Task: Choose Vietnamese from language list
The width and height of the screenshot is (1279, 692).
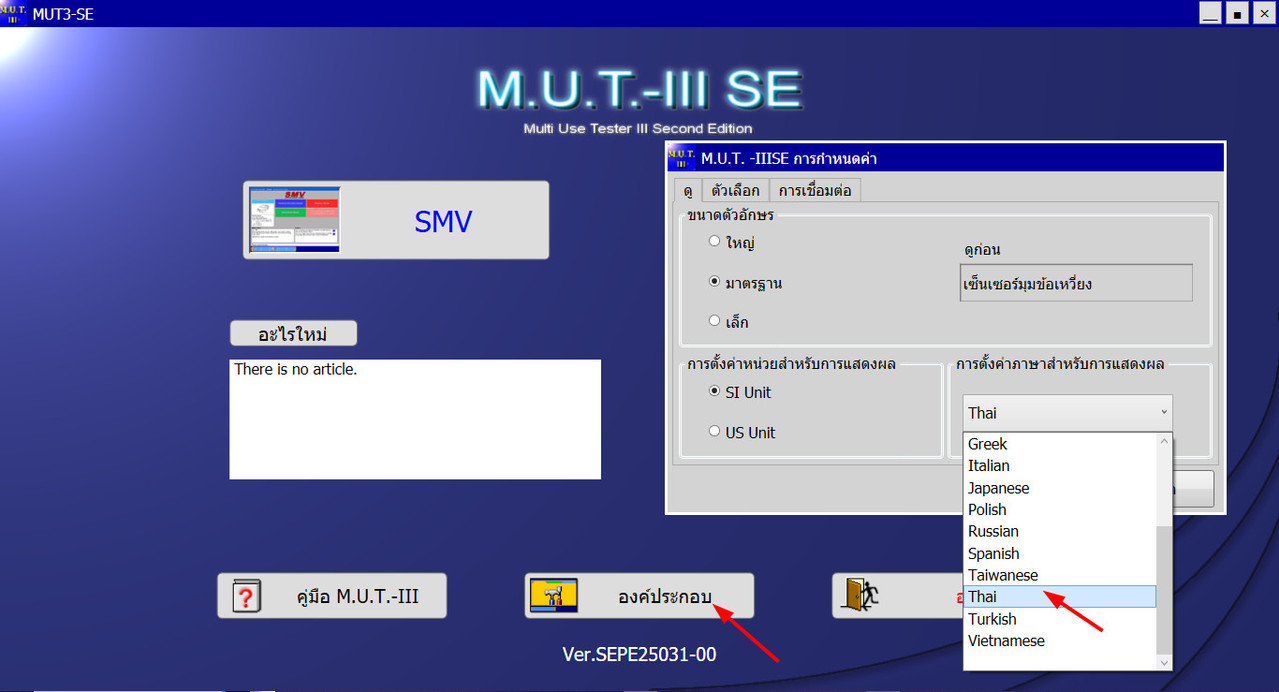Action: pyautogui.click(x=1059, y=641)
